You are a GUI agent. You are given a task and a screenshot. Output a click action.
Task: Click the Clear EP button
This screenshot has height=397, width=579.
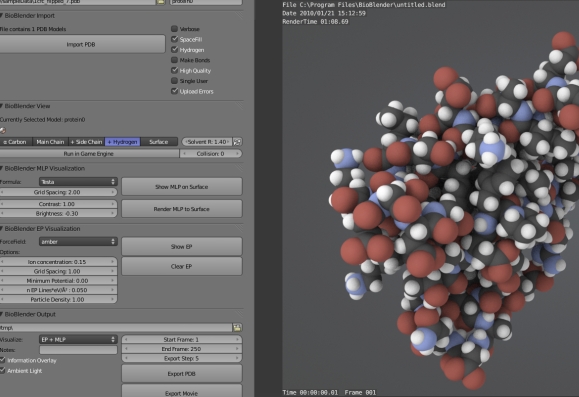coord(182,266)
